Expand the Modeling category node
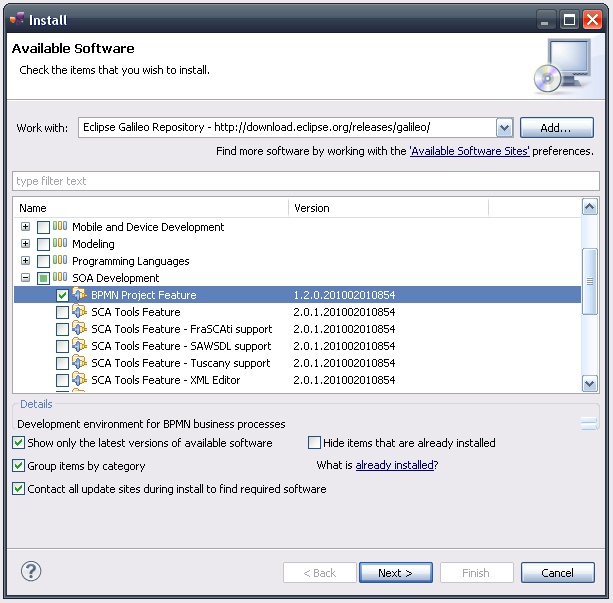This screenshot has width=613, height=603. click(26, 244)
